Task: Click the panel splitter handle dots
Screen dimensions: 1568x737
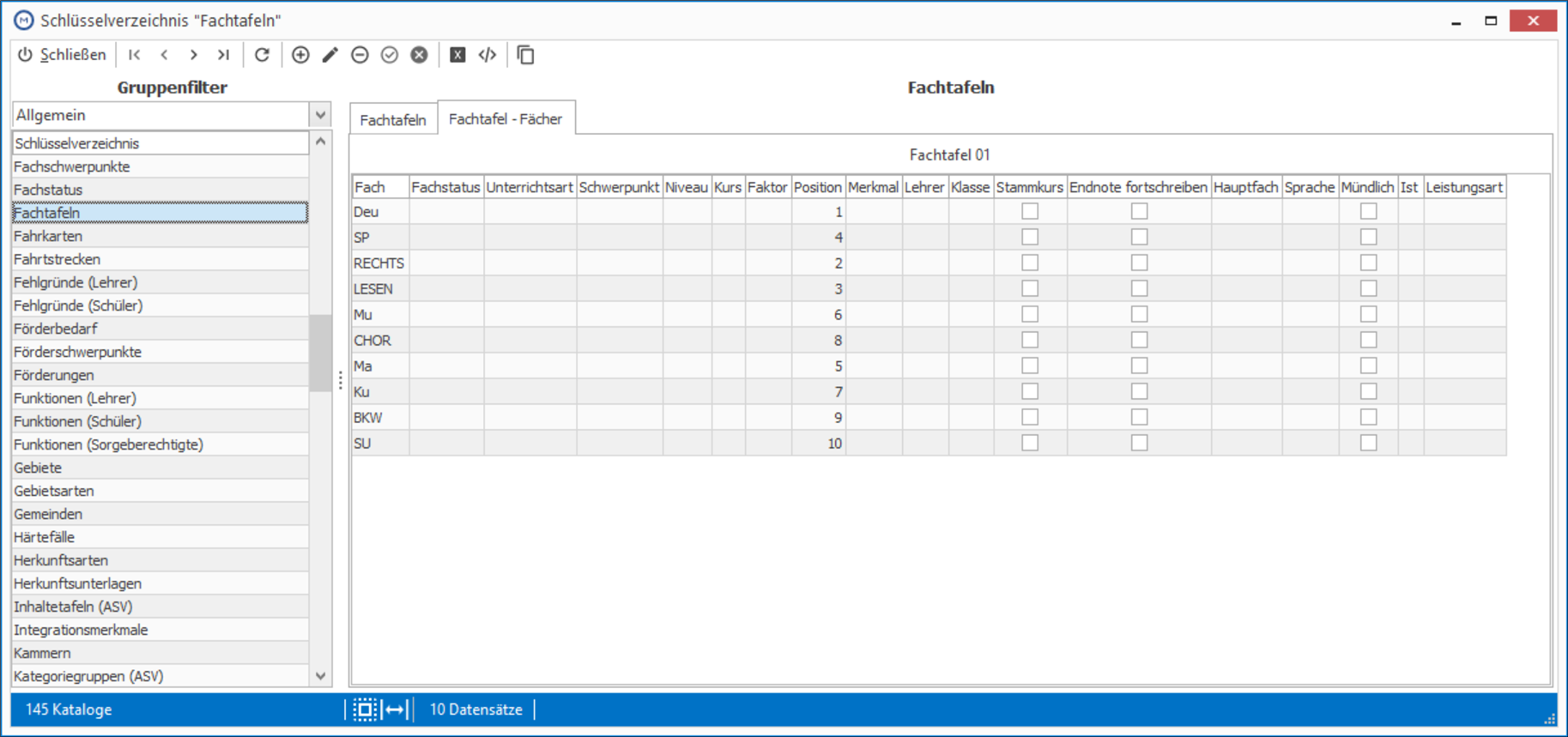Action: (x=341, y=381)
